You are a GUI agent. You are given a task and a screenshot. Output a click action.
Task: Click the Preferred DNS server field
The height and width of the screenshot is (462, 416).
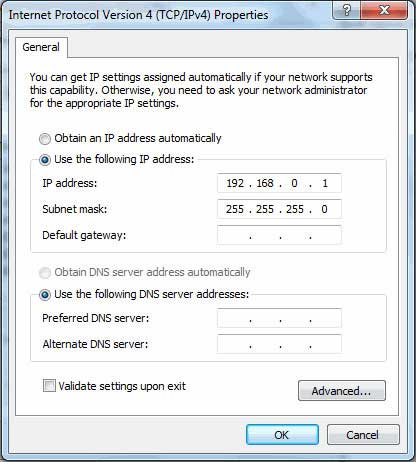click(x=279, y=318)
